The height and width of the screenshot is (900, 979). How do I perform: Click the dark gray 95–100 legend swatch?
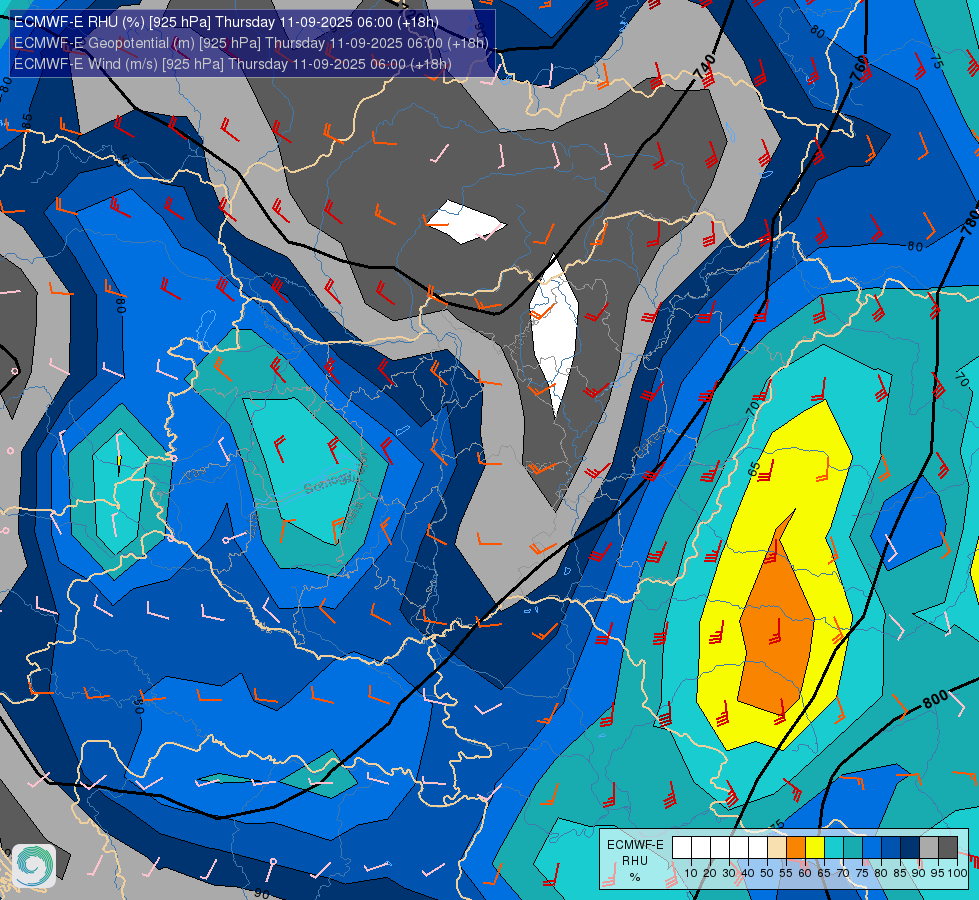coord(948,848)
